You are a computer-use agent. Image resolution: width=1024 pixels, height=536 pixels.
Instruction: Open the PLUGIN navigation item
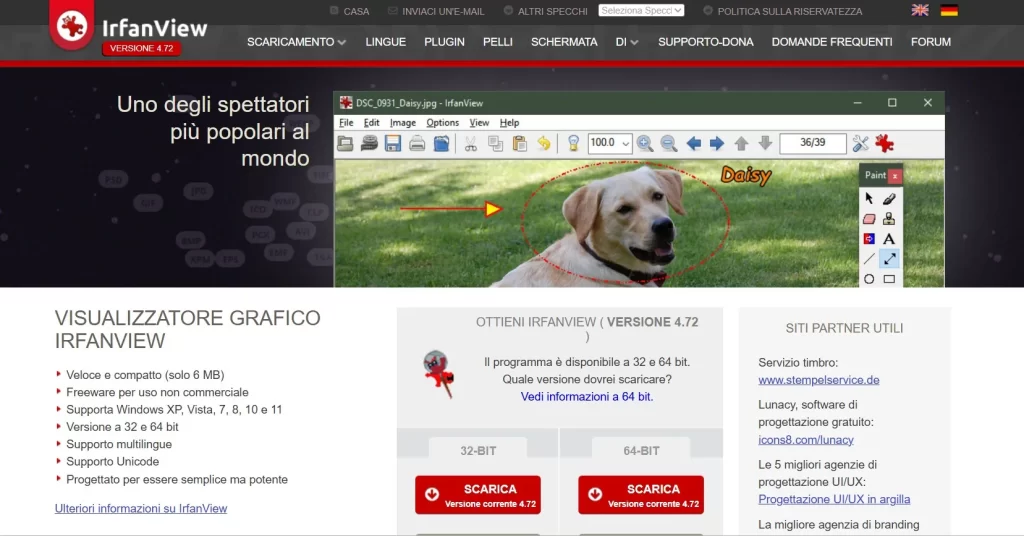tap(444, 42)
